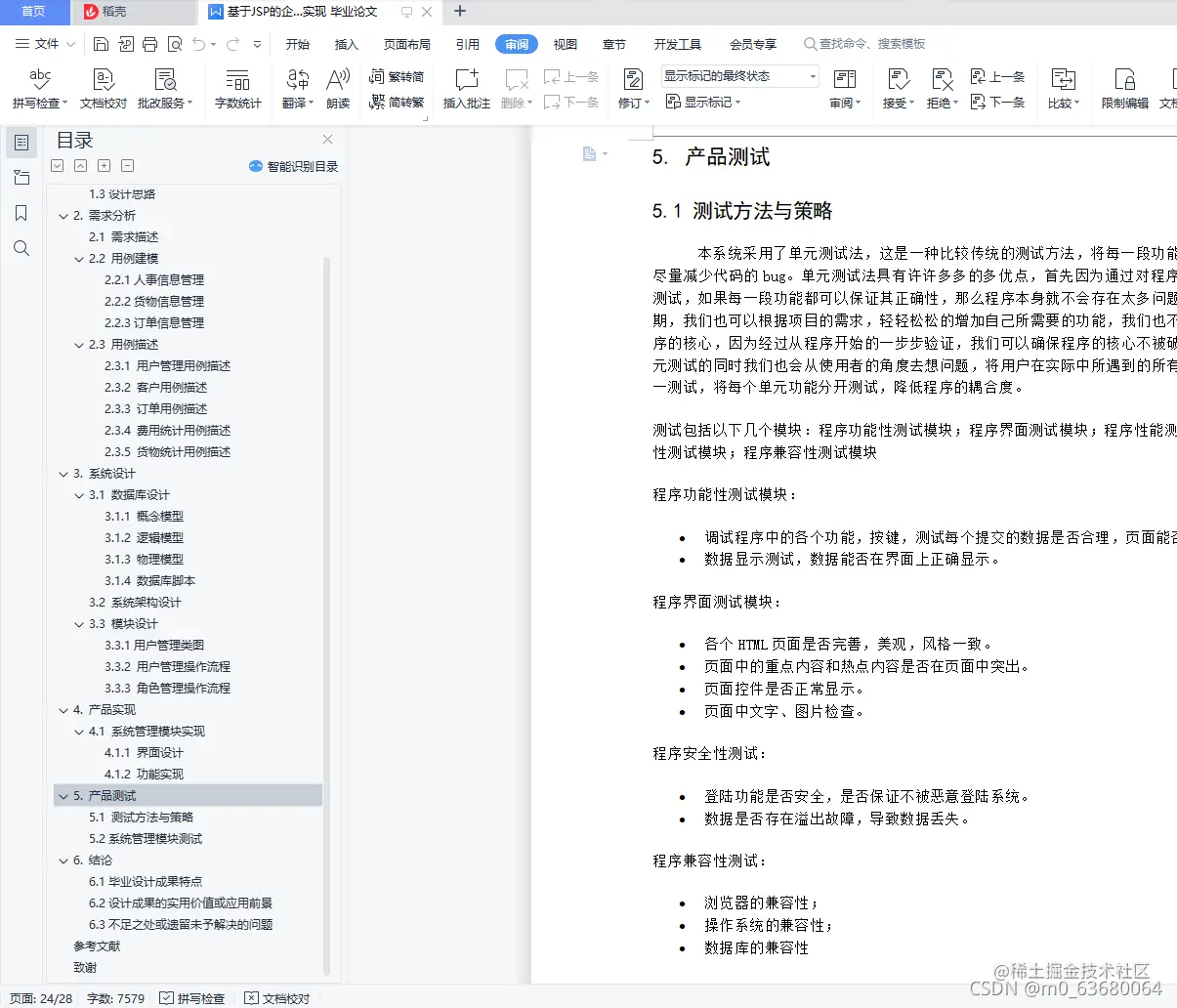Open the 翻译 translate tool
This screenshot has height=1008, width=1177.
(297, 87)
